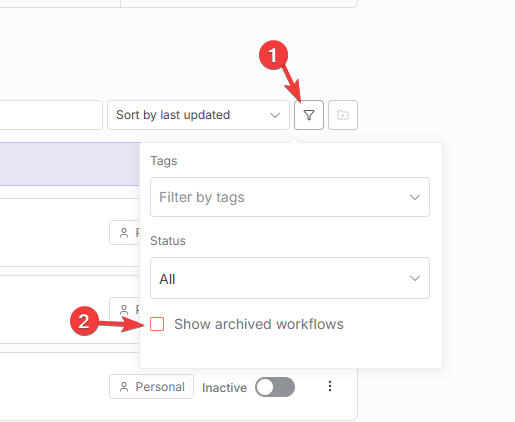
Task: Click the person icon in the Personal badge
Action: click(124, 387)
